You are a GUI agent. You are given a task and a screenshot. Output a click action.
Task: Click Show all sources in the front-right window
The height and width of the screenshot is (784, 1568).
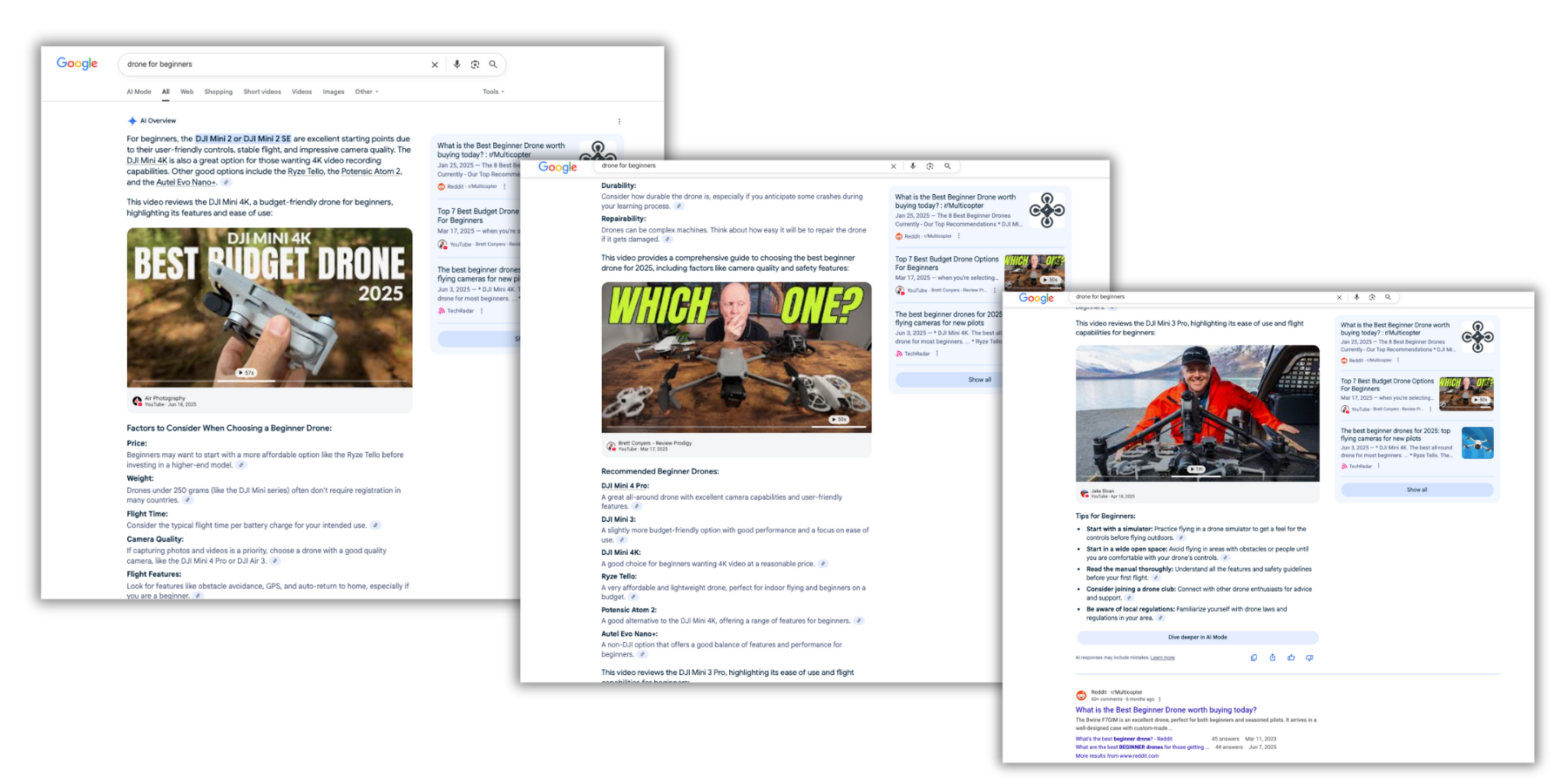click(1417, 490)
